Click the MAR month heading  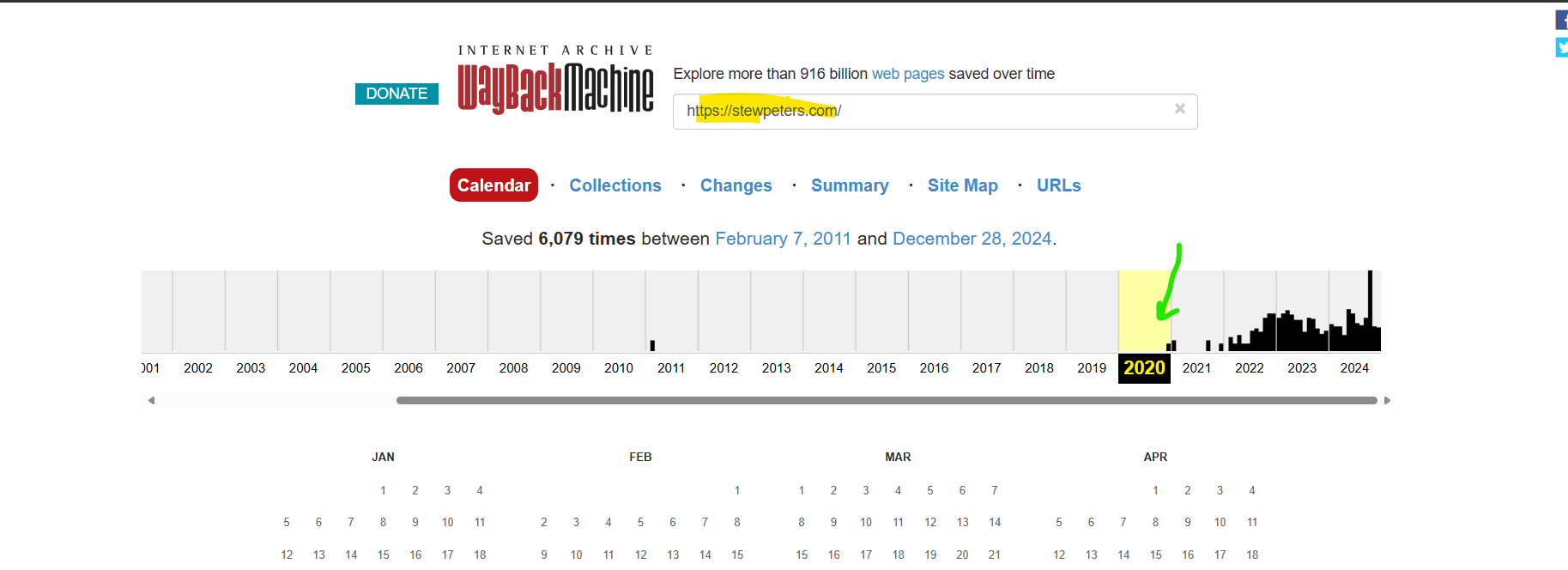898,457
